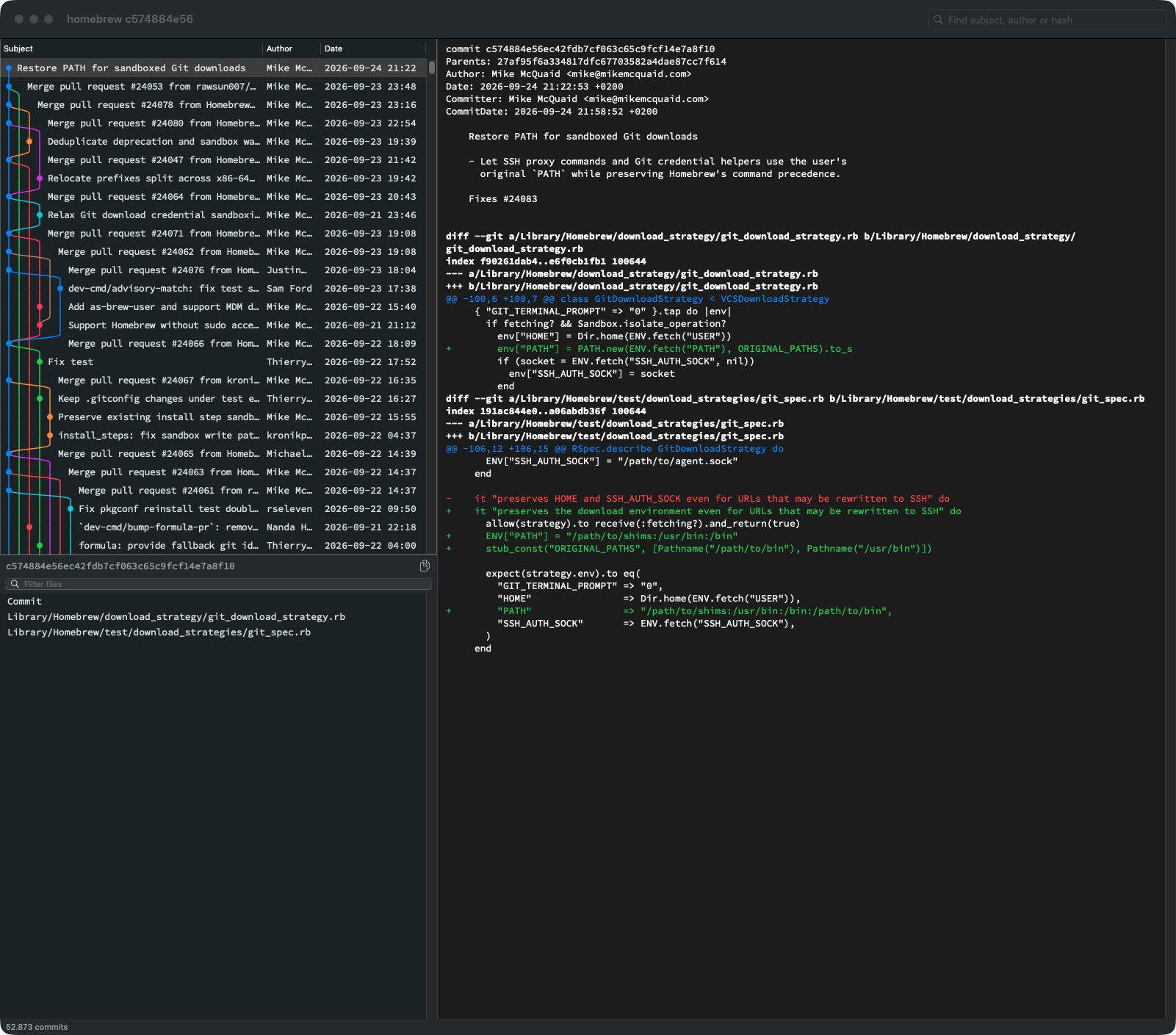Click the graph node of 'Merge pull request #24065'

[x=9, y=454]
